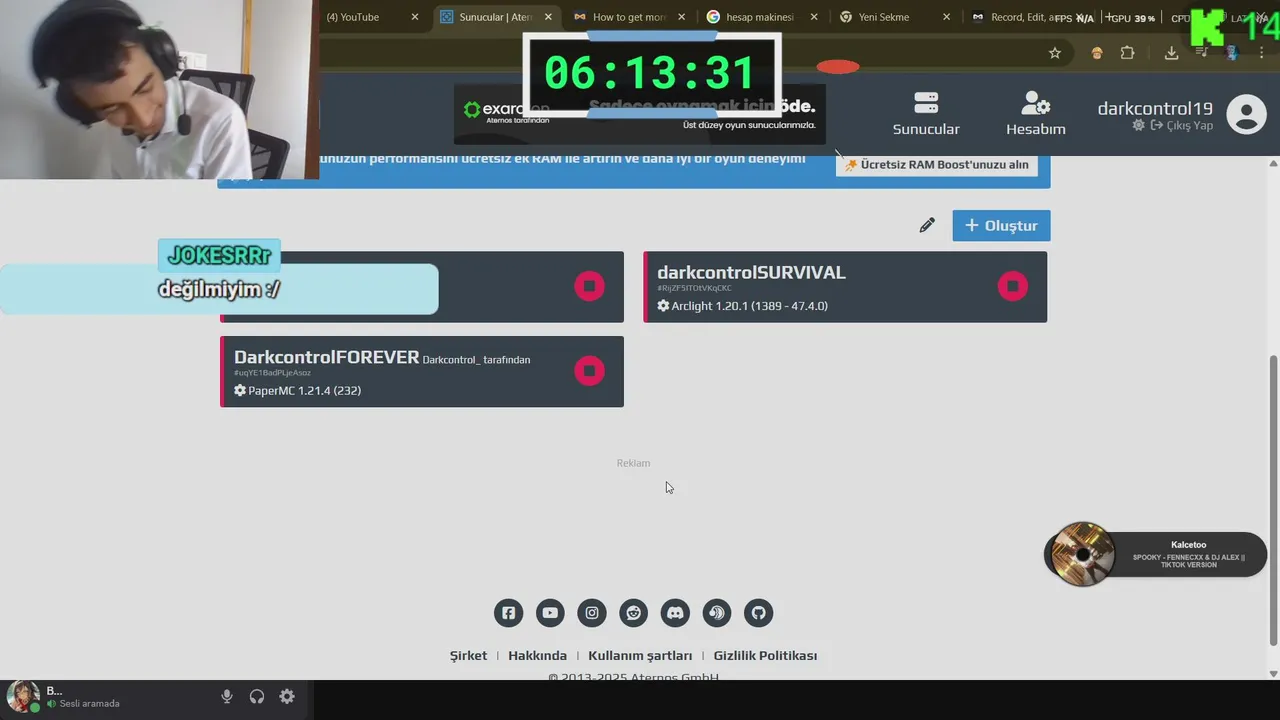Viewport: 1280px width, 720px height.
Task: Open the YouTube footer icon
Action: click(x=550, y=613)
